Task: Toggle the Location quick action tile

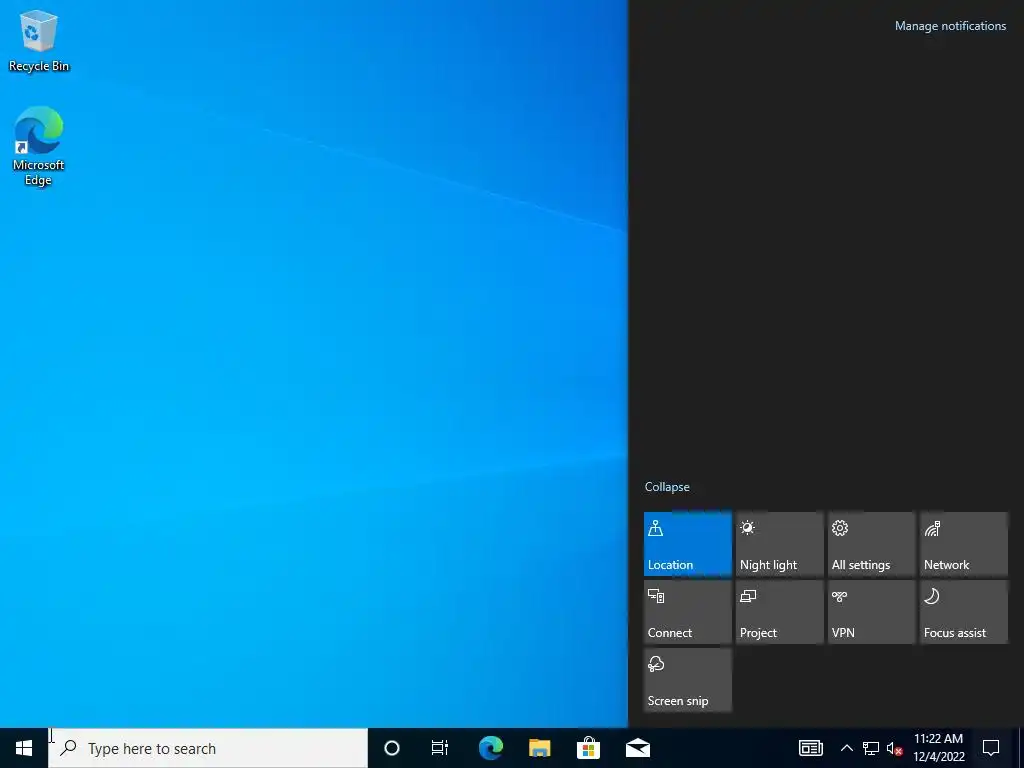Action: (x=688, y=544)
